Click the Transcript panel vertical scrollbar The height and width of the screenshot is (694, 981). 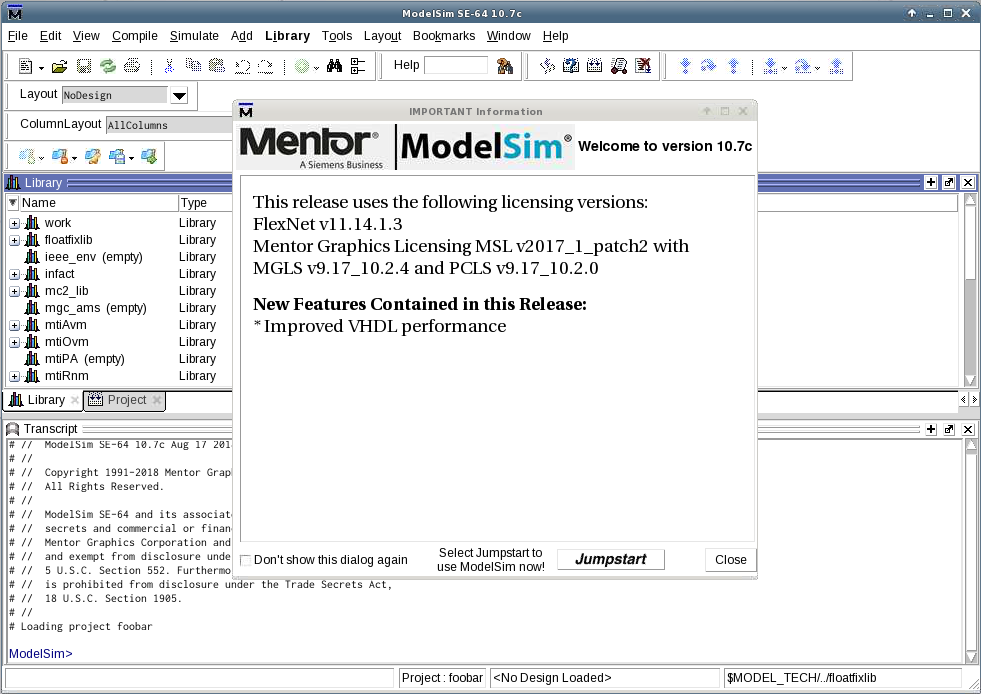(x=970, y=551)
